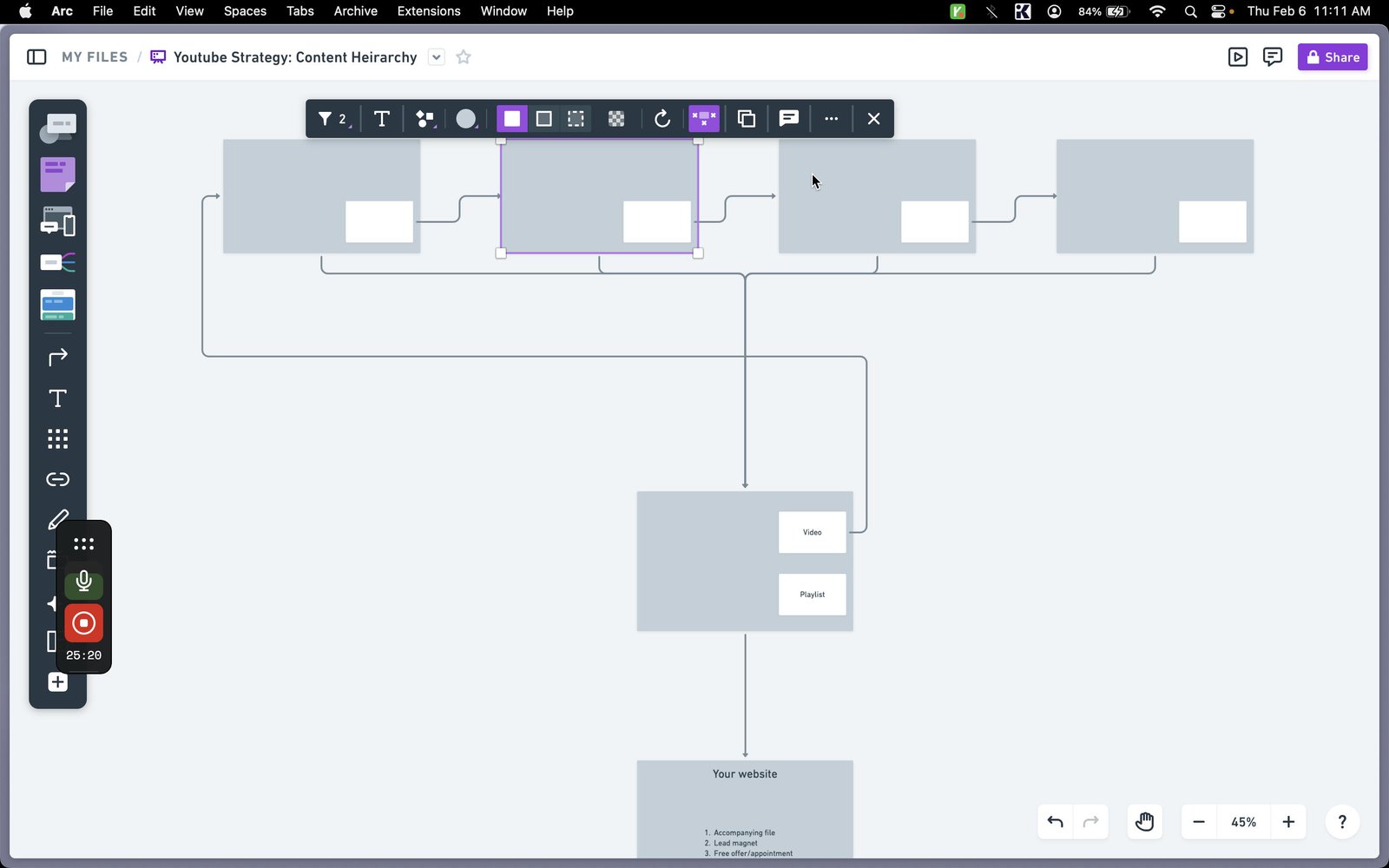Click the rotate icon in selection toolbar
The height and width of the screenshot is (868, 1389).
(662, 119)
